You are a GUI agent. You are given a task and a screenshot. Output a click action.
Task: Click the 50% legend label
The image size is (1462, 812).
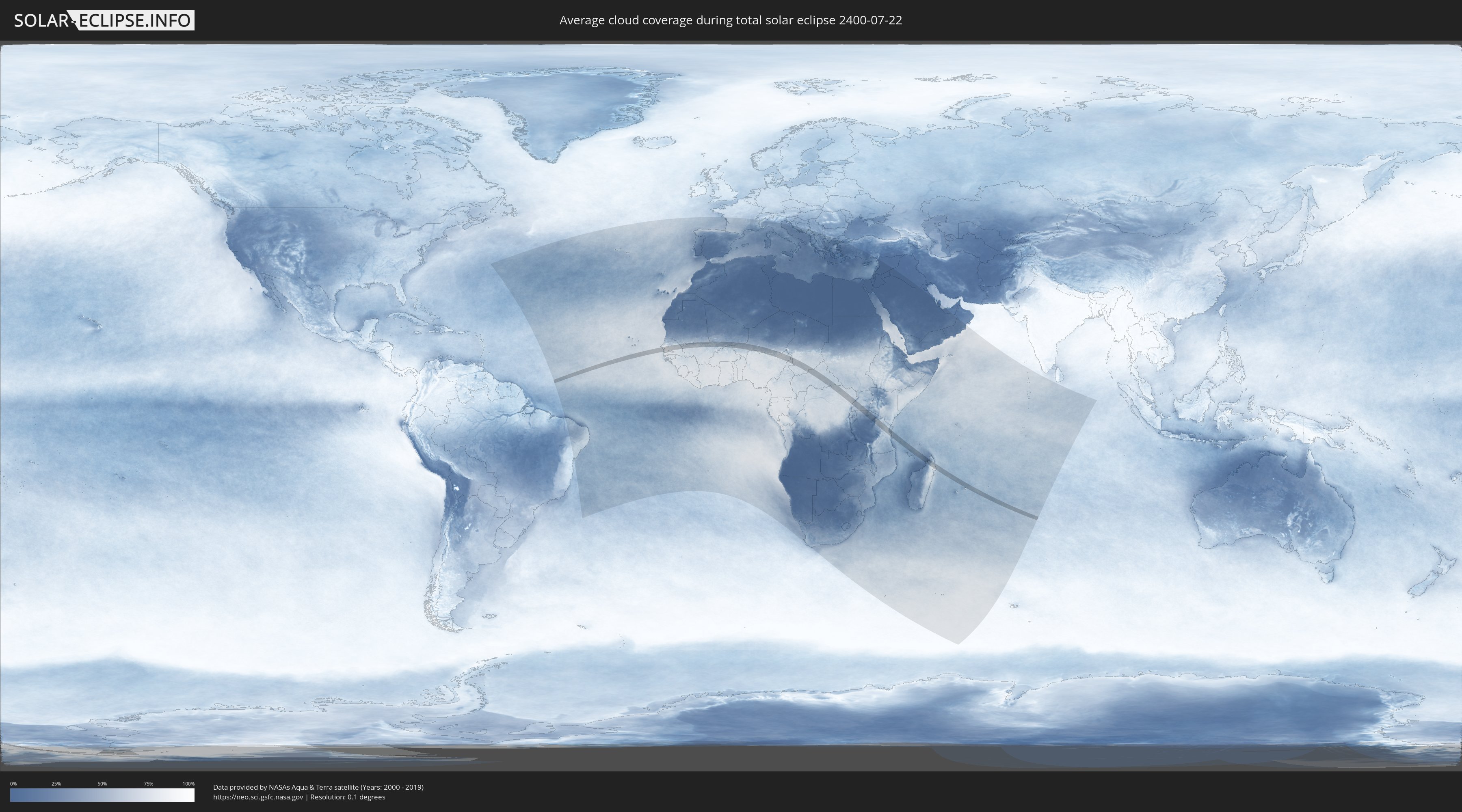pos(102,784)
